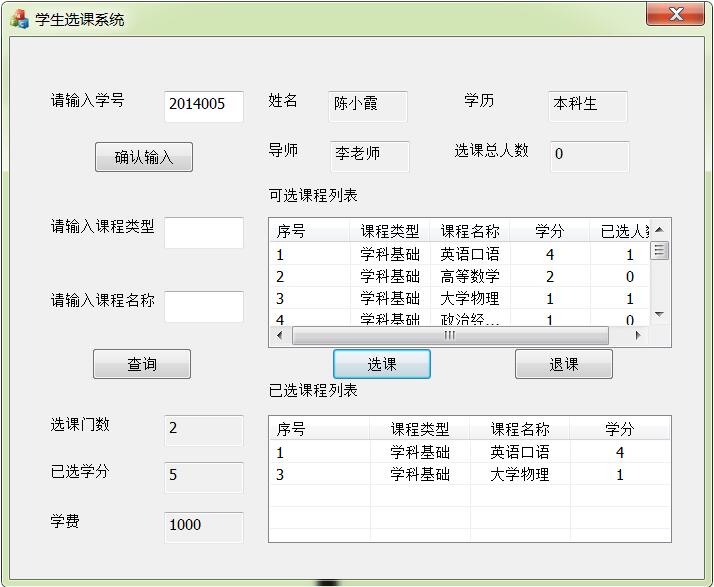Focus the 请输入学号 input containing 2014005
The image size is (714, 587).
point(204,106)
